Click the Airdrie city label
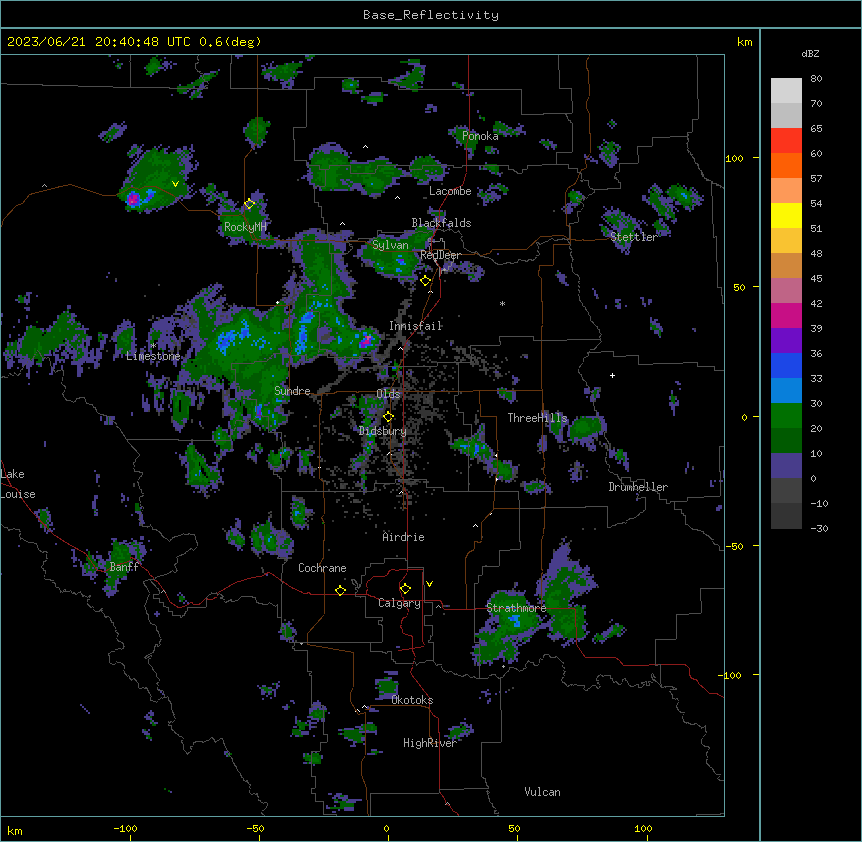This screenshot has height=842, width=862. (404, 537)
